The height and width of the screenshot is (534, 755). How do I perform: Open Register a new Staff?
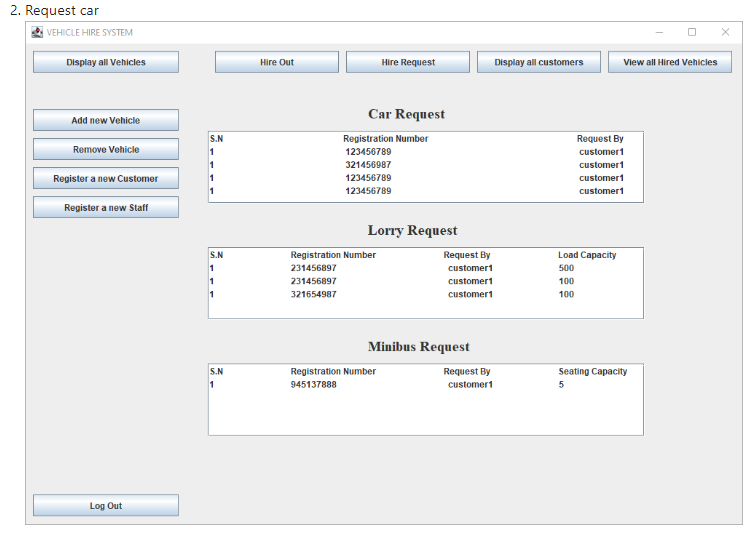point(106,208)
